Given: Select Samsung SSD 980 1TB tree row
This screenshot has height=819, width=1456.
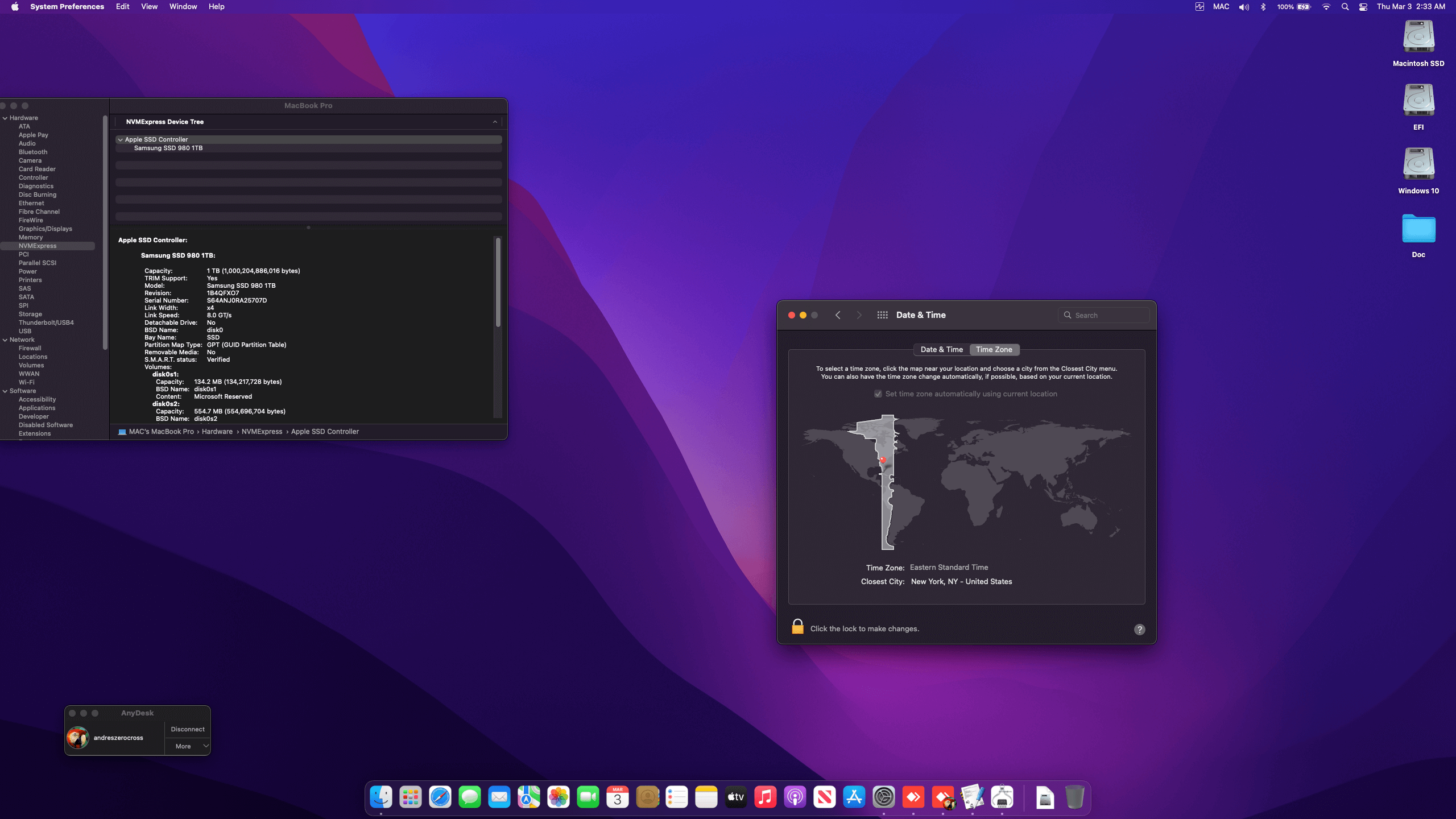Looking at the screenshot, I should click(x=308, y=148).
